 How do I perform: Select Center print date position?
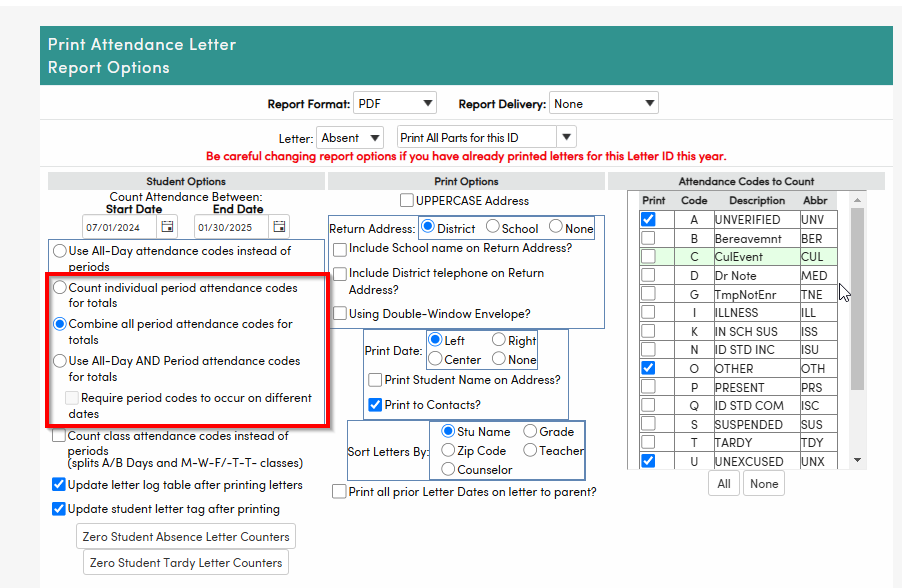[x=435, y=359]
